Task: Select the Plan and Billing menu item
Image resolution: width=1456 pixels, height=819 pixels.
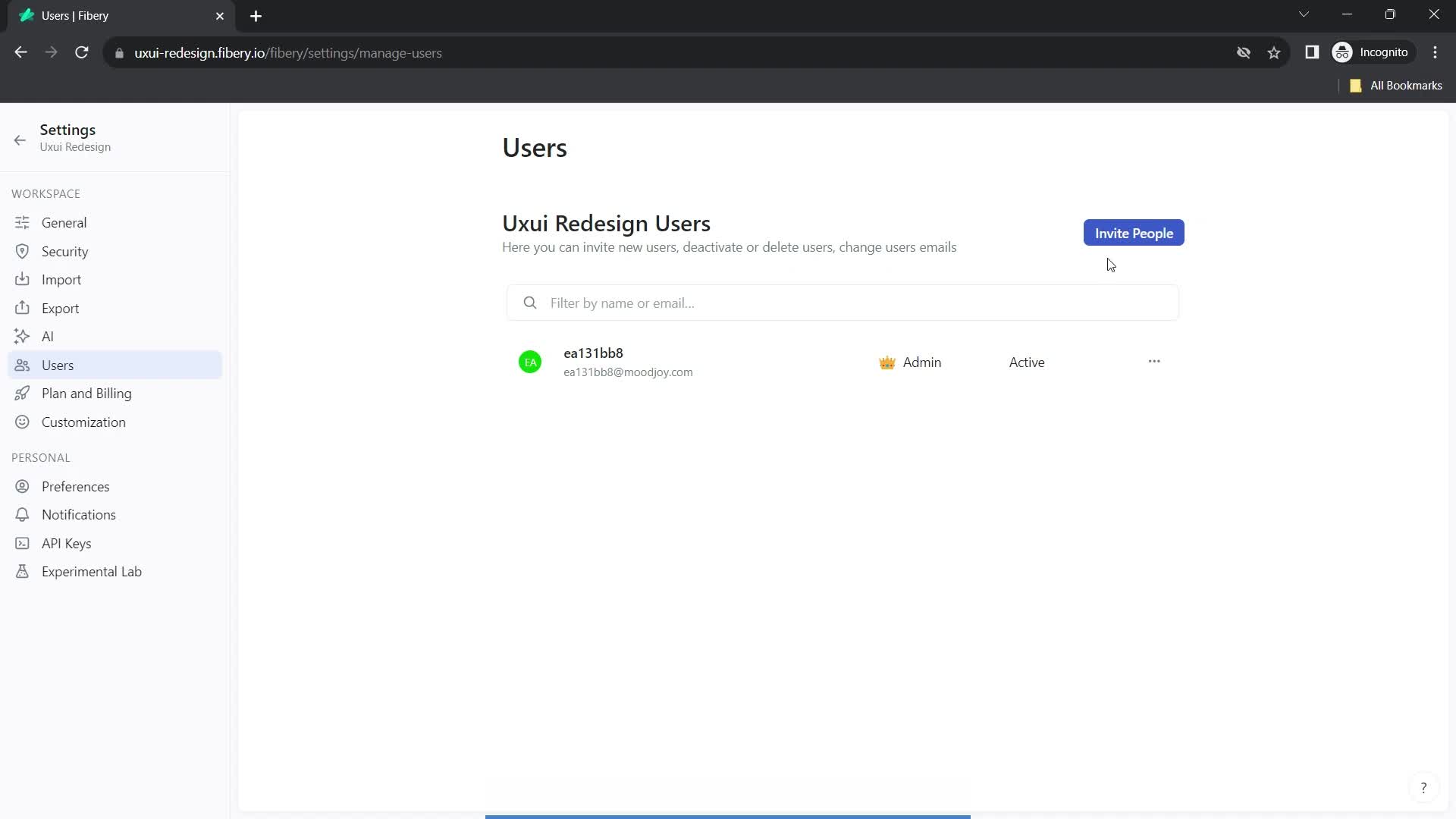Action: (x=86, y=393)
